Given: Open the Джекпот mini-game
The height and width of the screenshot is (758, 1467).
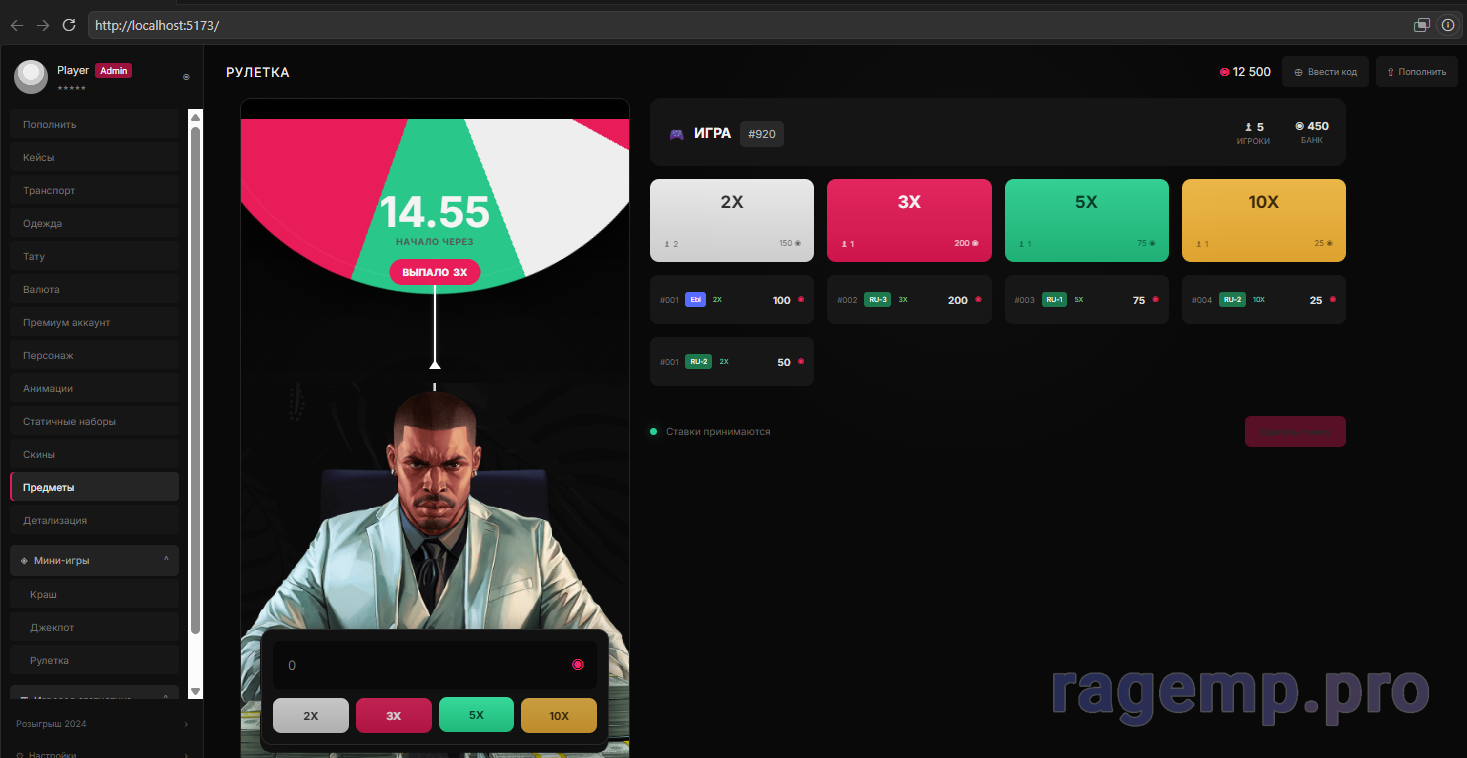Looking at the screenshot, I should pyautogui.click(x=94, y=628).
